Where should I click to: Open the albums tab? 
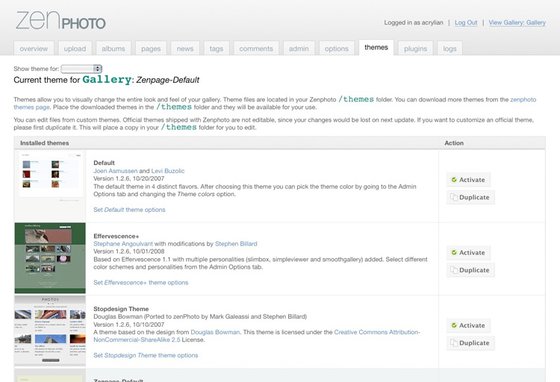coord(113,49)
